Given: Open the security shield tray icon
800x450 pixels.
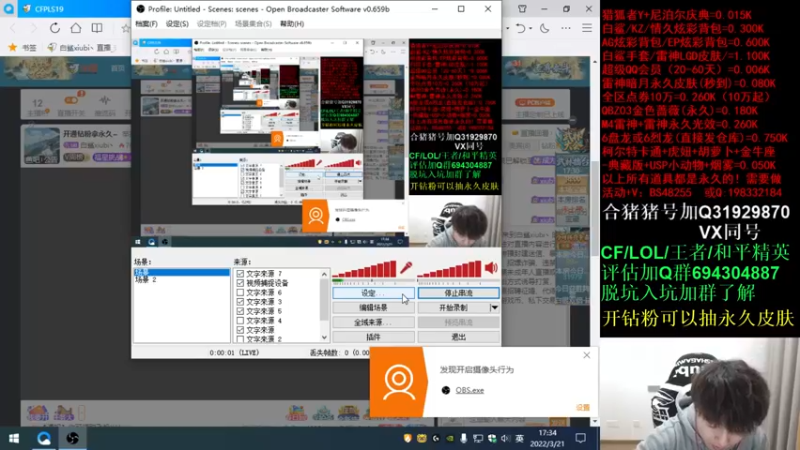Looking at the screenshot, I should [x=407, y=438].
